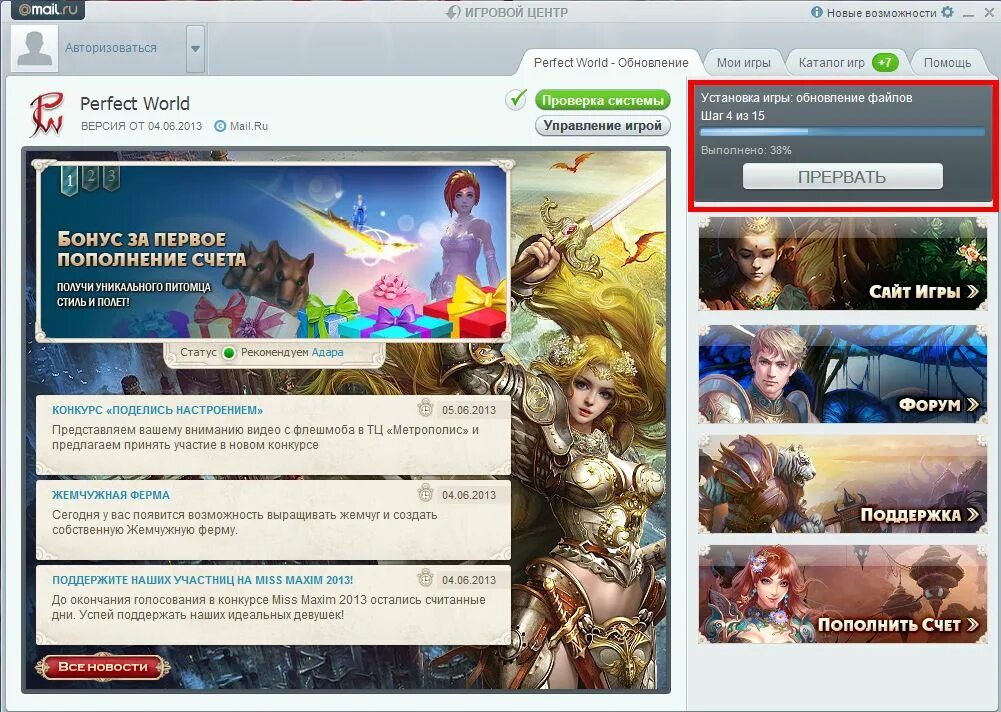The height and width of the screenshot is (712, 1001).
Task: Expand the account dropdown arrow
Action: 195,49
